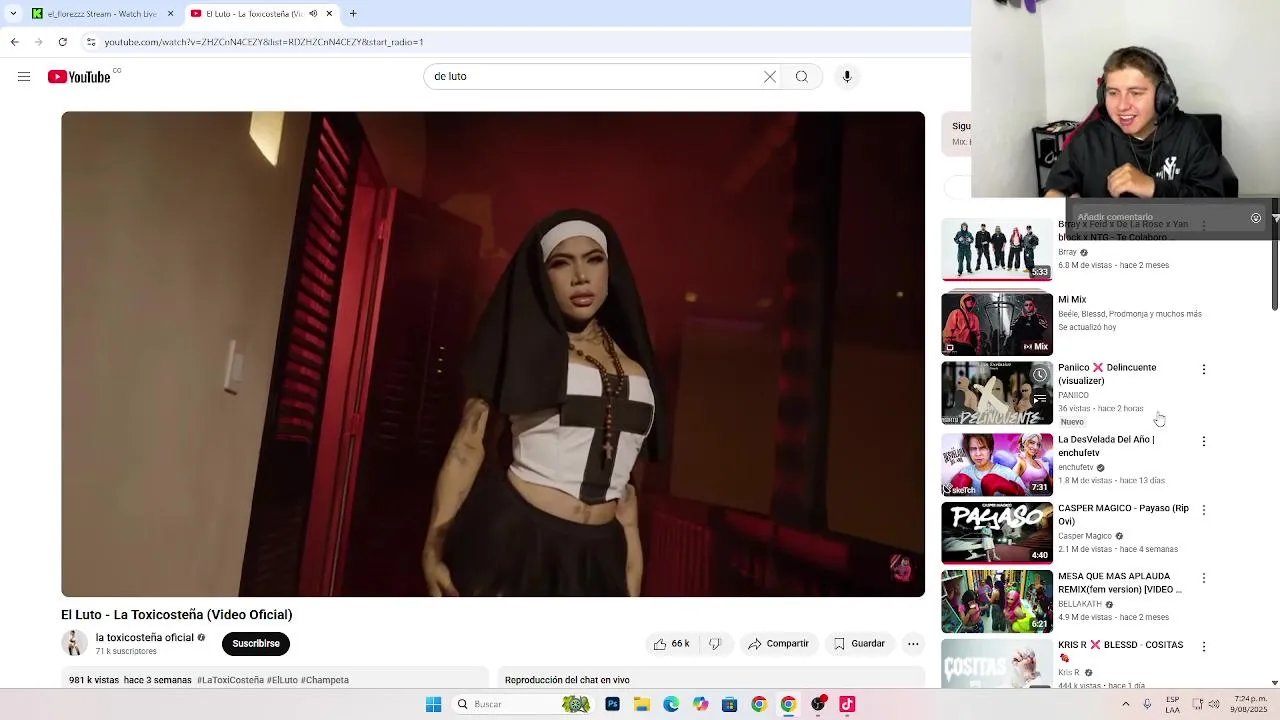
Task: Open the MESA QUE MAS APLAUDA thumbnail
Action: pyautogui.click(x=997, y=602)
